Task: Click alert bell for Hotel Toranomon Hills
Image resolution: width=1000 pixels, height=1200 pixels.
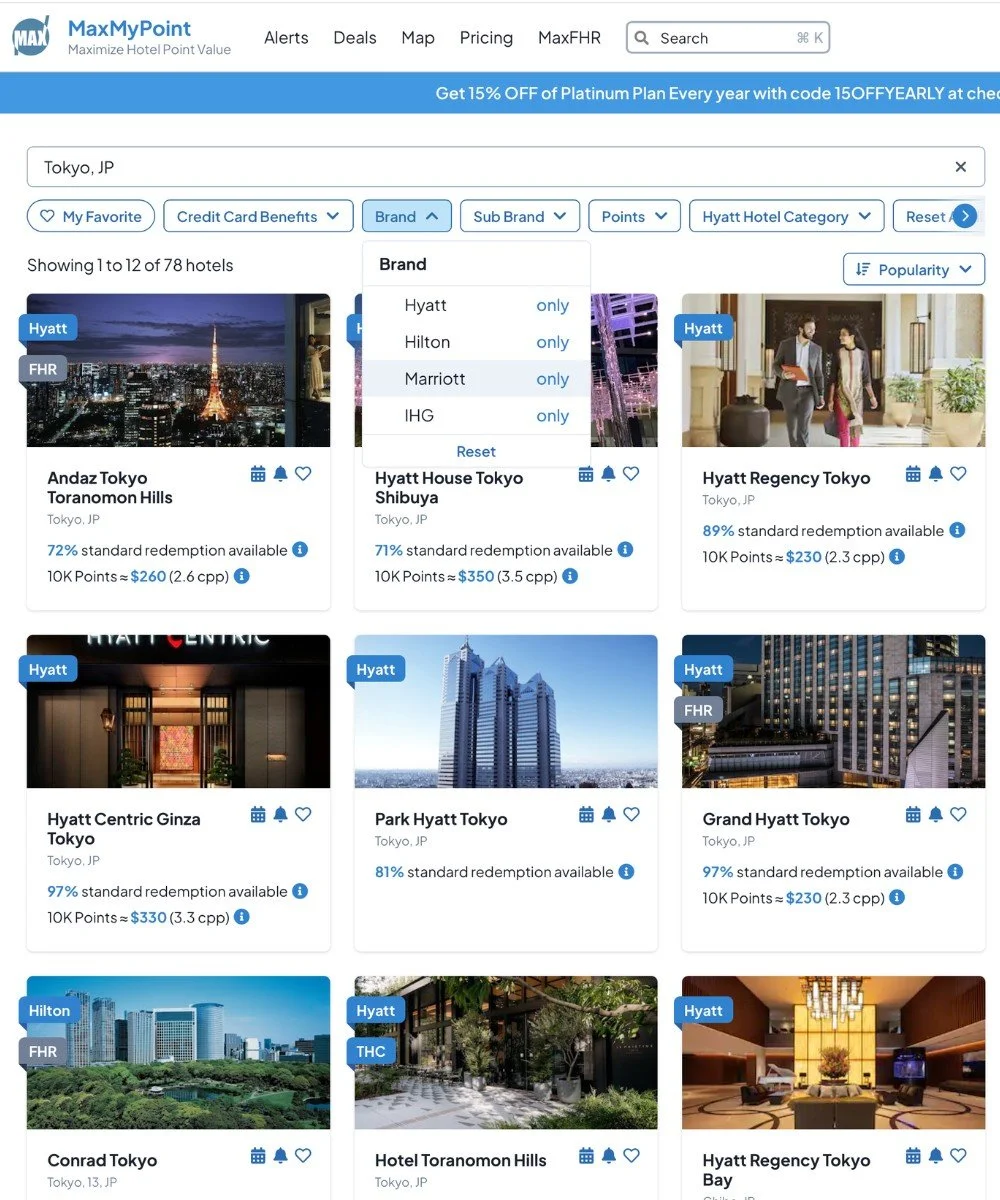Action: click(608, 1156)
